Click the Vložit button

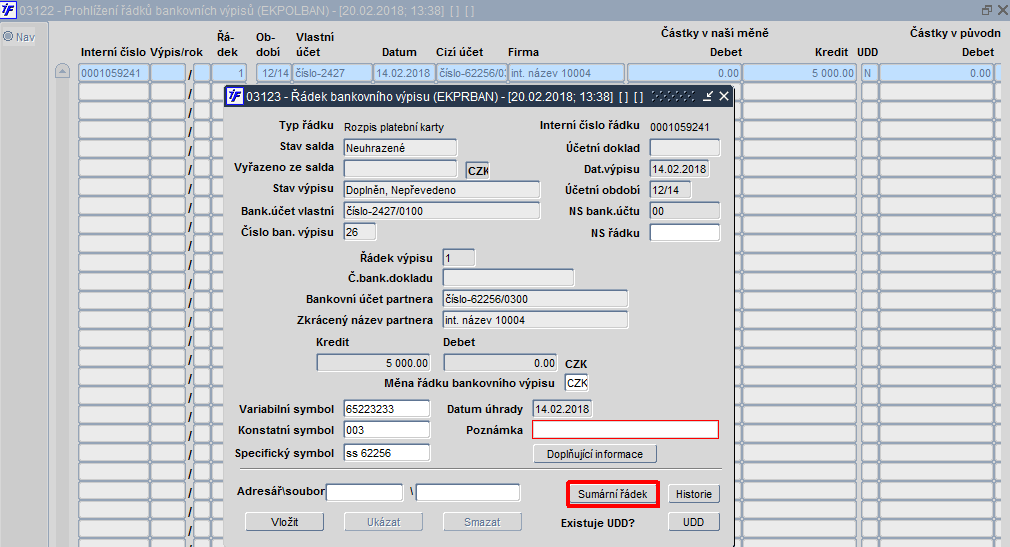pos(285,522)
